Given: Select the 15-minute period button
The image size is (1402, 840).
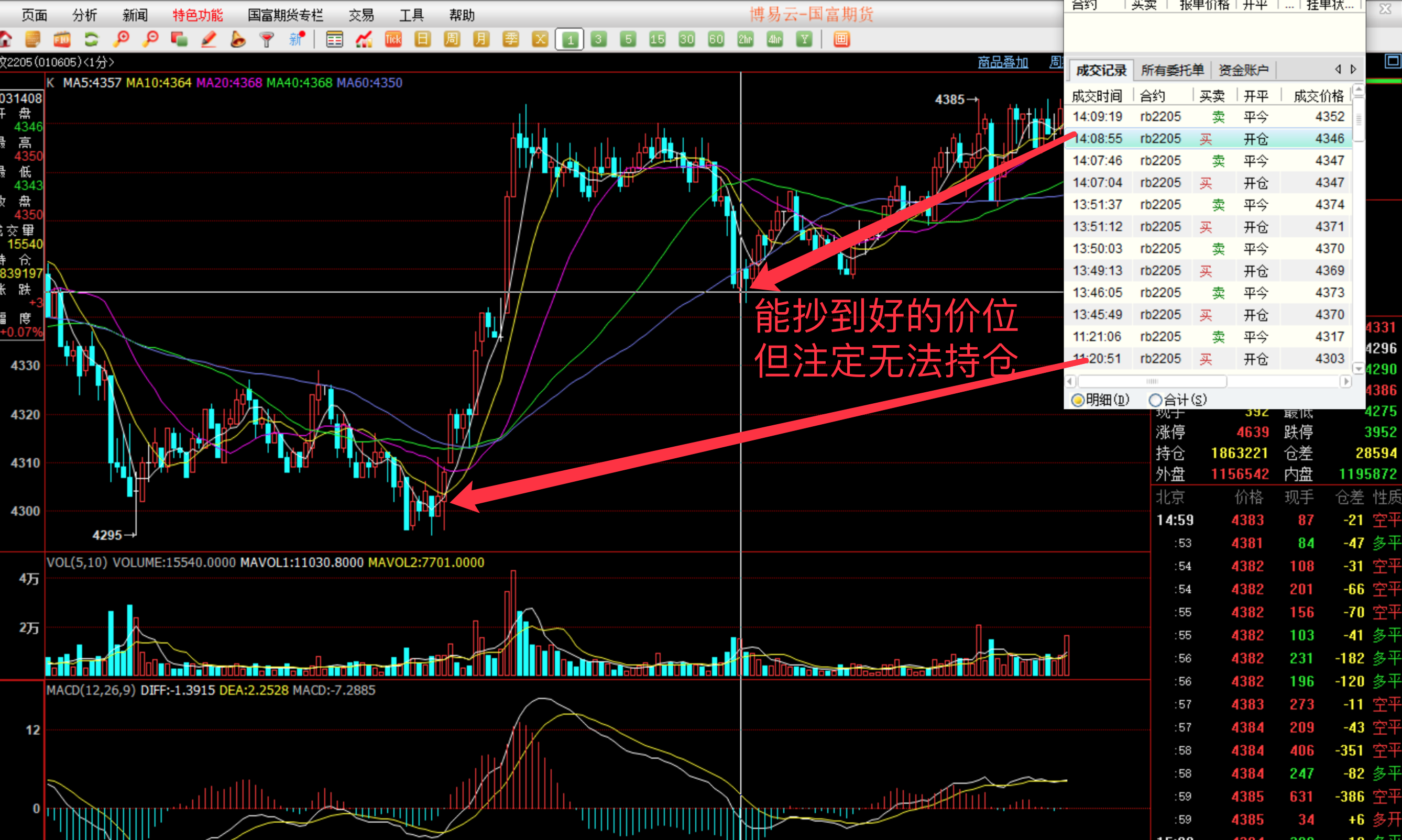Looking at the screenshot, I should point(657,39).
